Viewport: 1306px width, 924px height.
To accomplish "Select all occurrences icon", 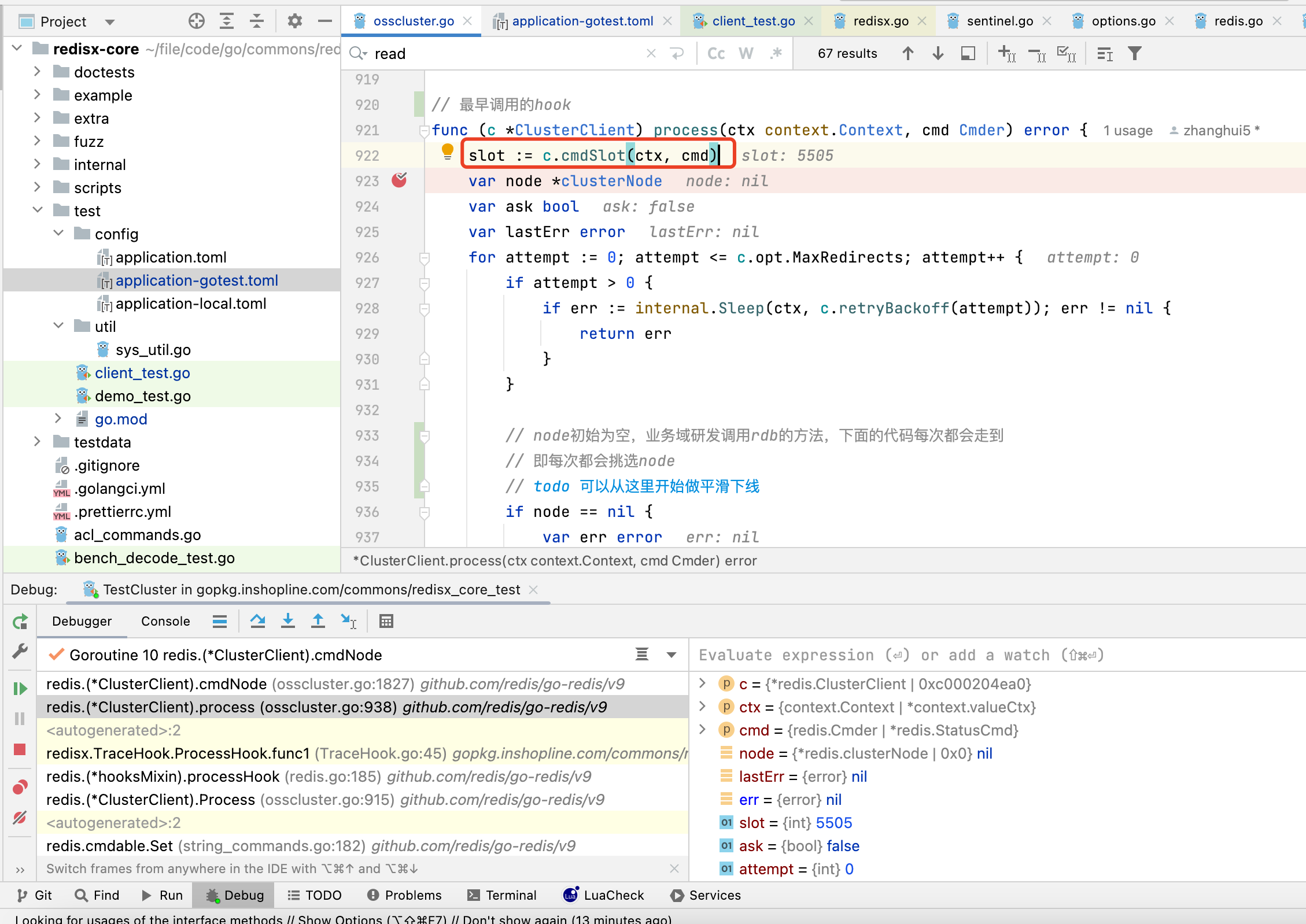I will pyautogui.click(x=1067, y=54).
